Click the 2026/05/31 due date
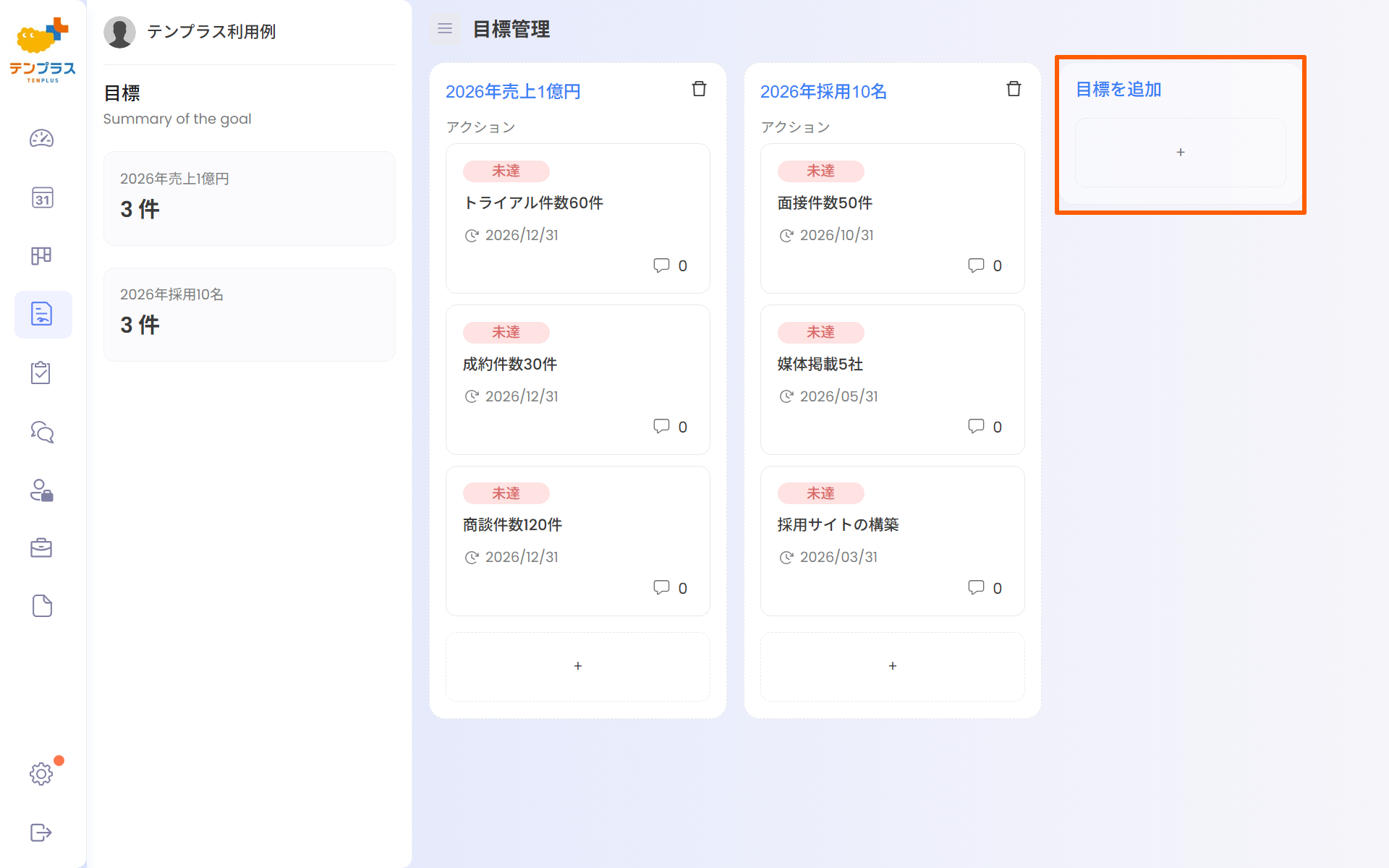The width and height of the screenshot is (1389, 868). point(839,396)
